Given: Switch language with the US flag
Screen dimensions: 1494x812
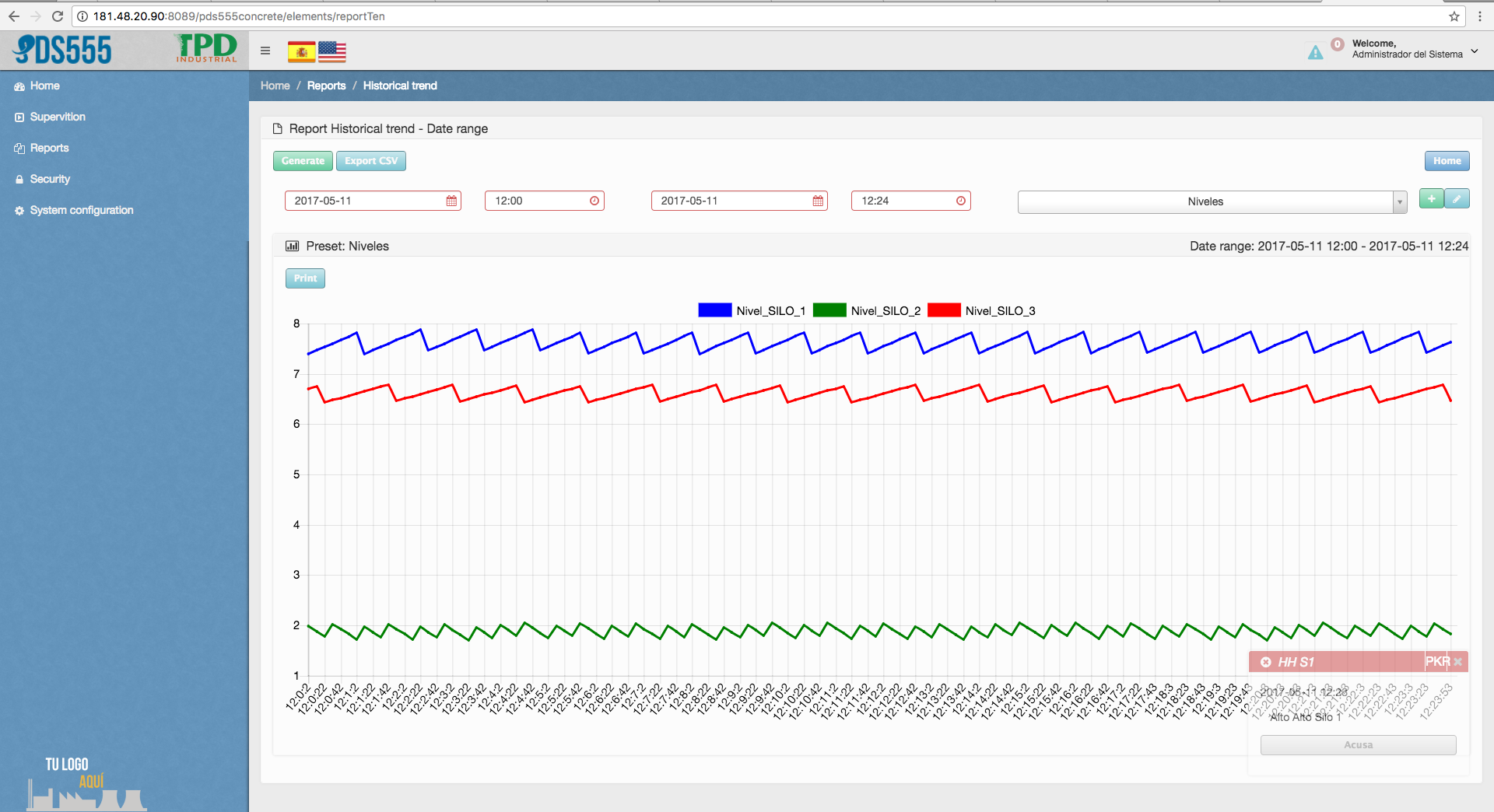Looking at the screenshot, I should click(332, 52).
